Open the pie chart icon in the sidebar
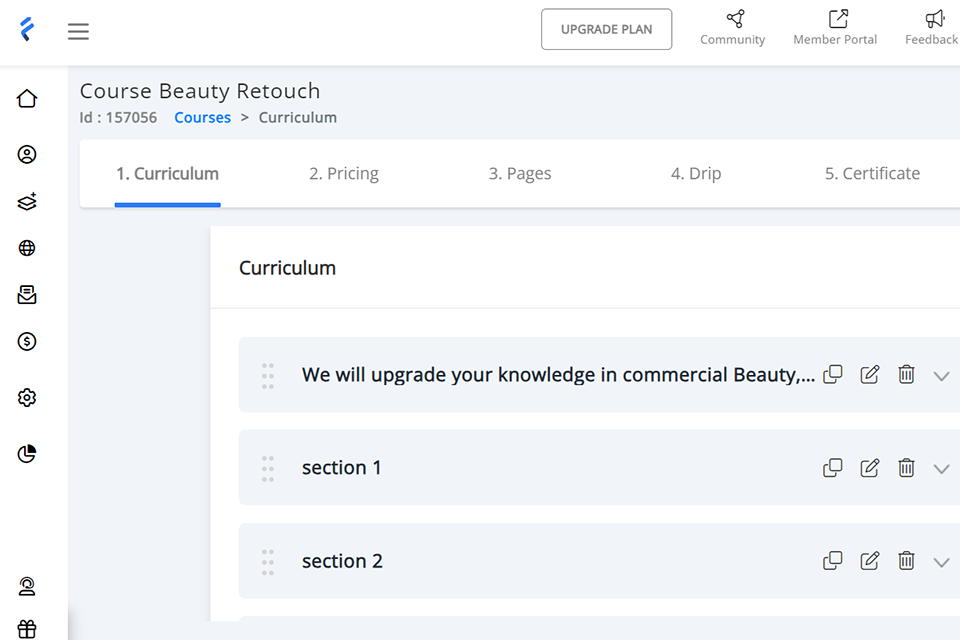This screenshot has width=960, height=640. pyautogui.click(x=27, y=454)
